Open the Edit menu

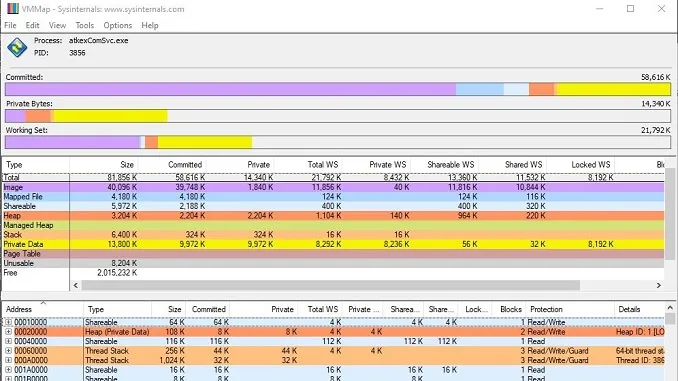click(x=32, y=26)
